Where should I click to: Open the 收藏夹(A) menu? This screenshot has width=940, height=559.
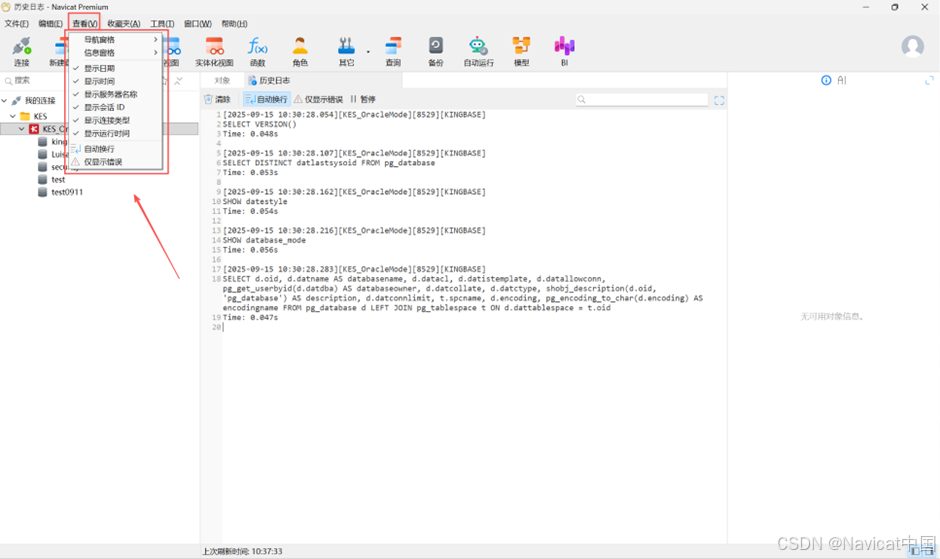[123, 24]
